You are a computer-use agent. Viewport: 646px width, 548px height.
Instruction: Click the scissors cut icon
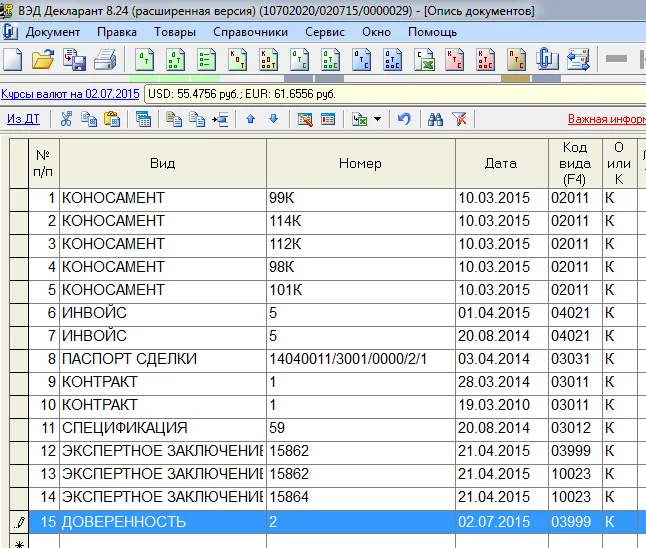(66, 119)
